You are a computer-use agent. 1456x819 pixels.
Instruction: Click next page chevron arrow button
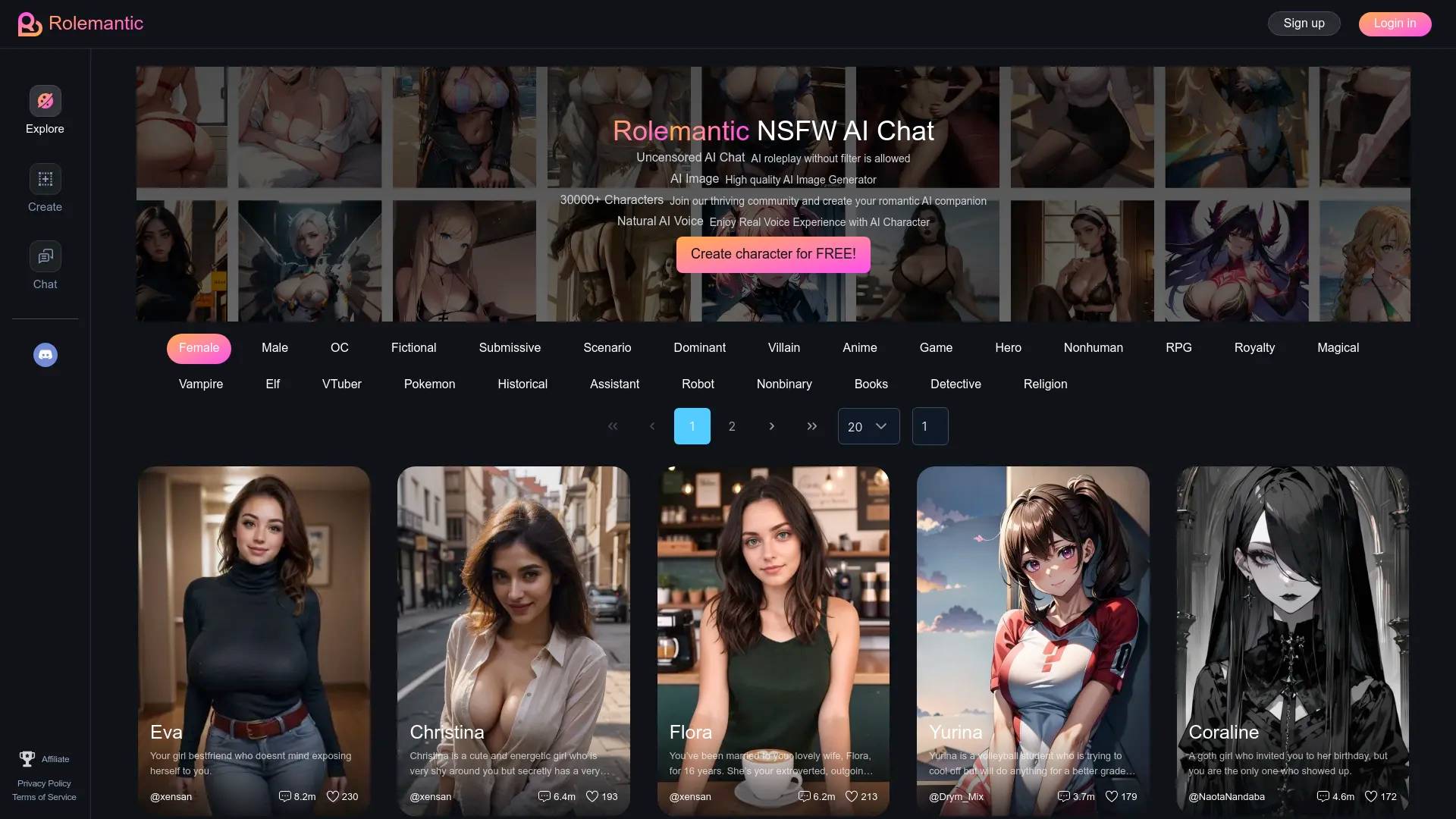click(x=771, y=425)
